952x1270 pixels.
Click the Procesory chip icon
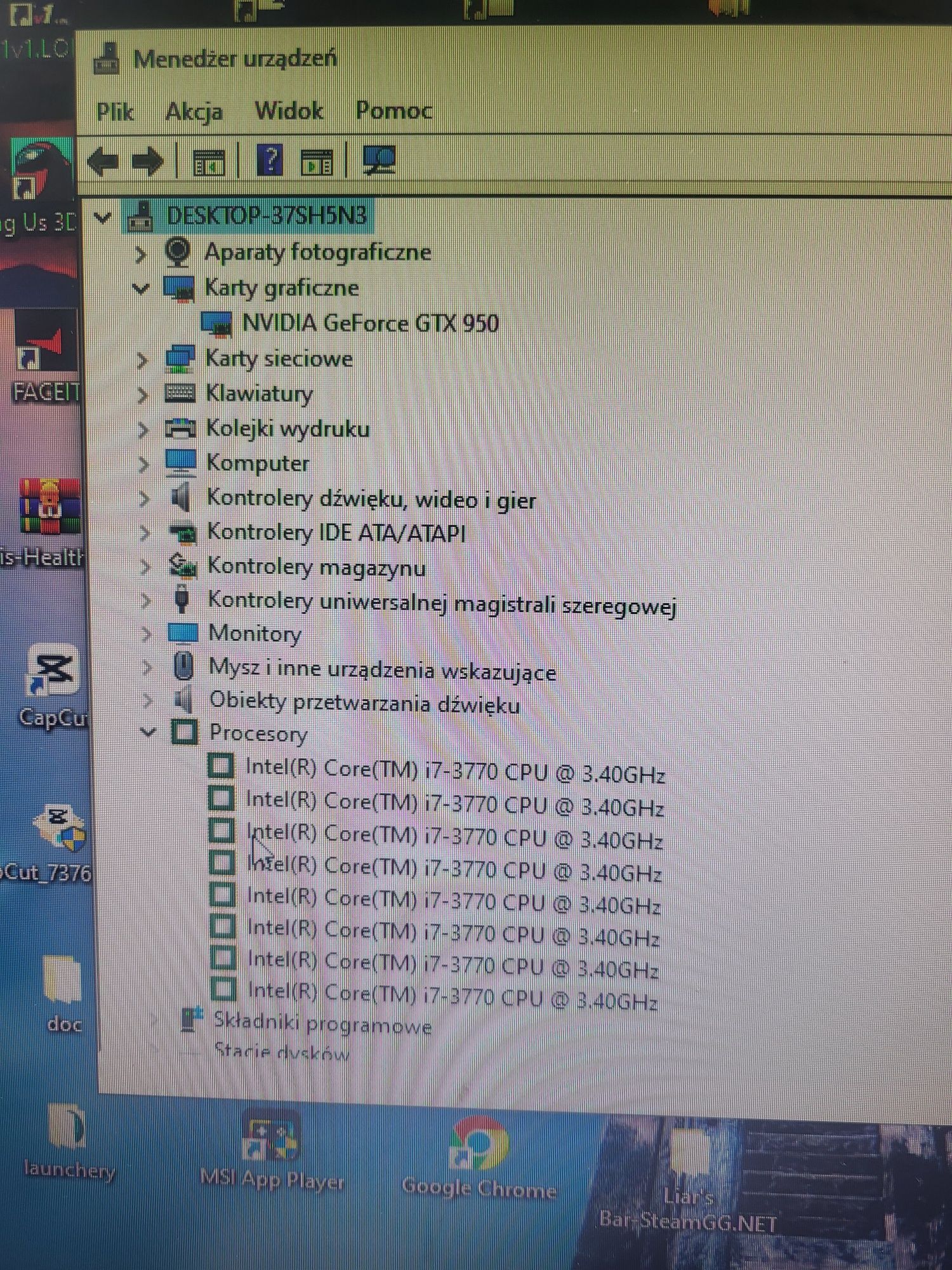tap(185, 732)
